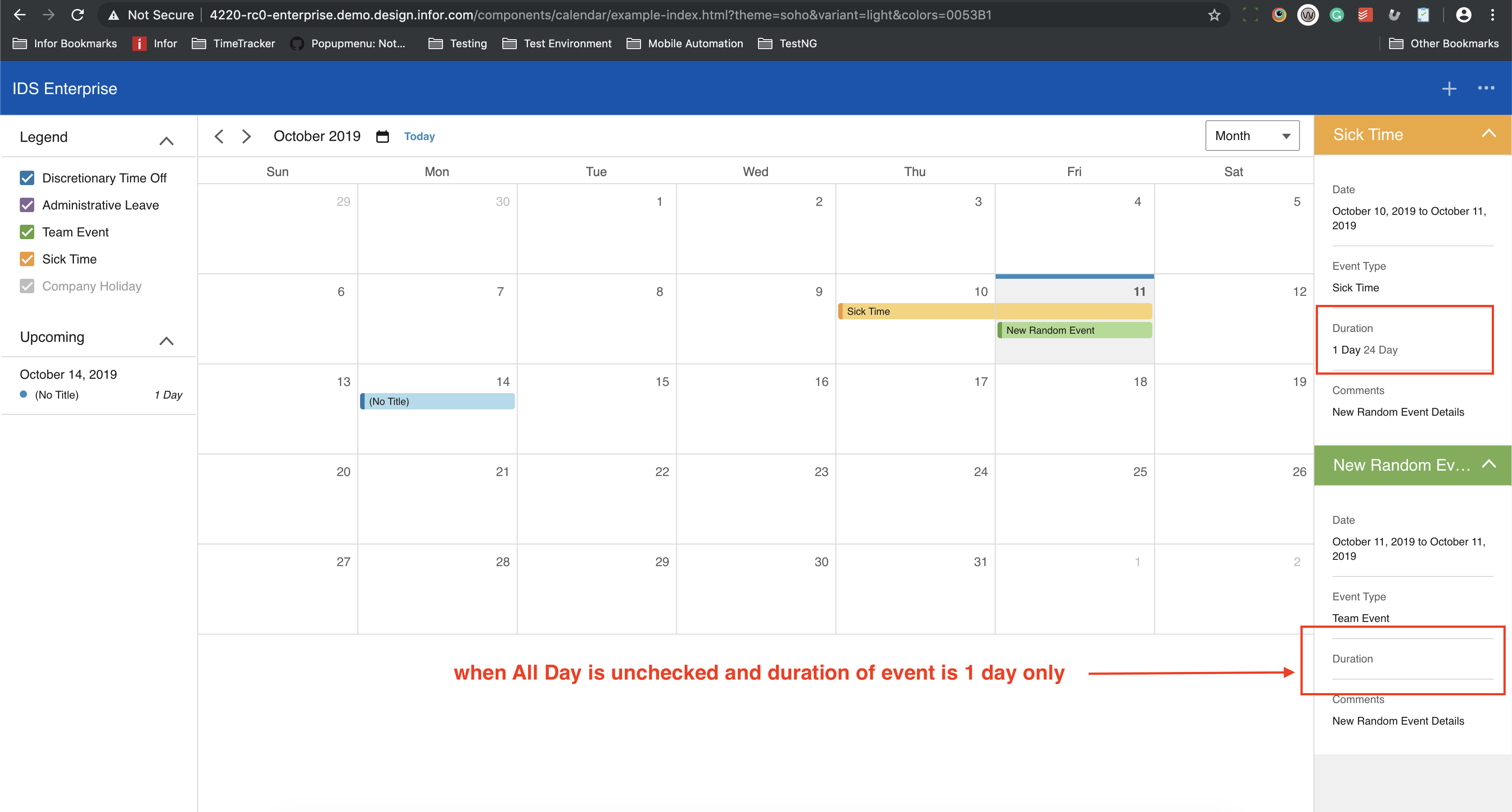Select October 22 day cell
Screen dimensions: 1512x812
point(596,499)
